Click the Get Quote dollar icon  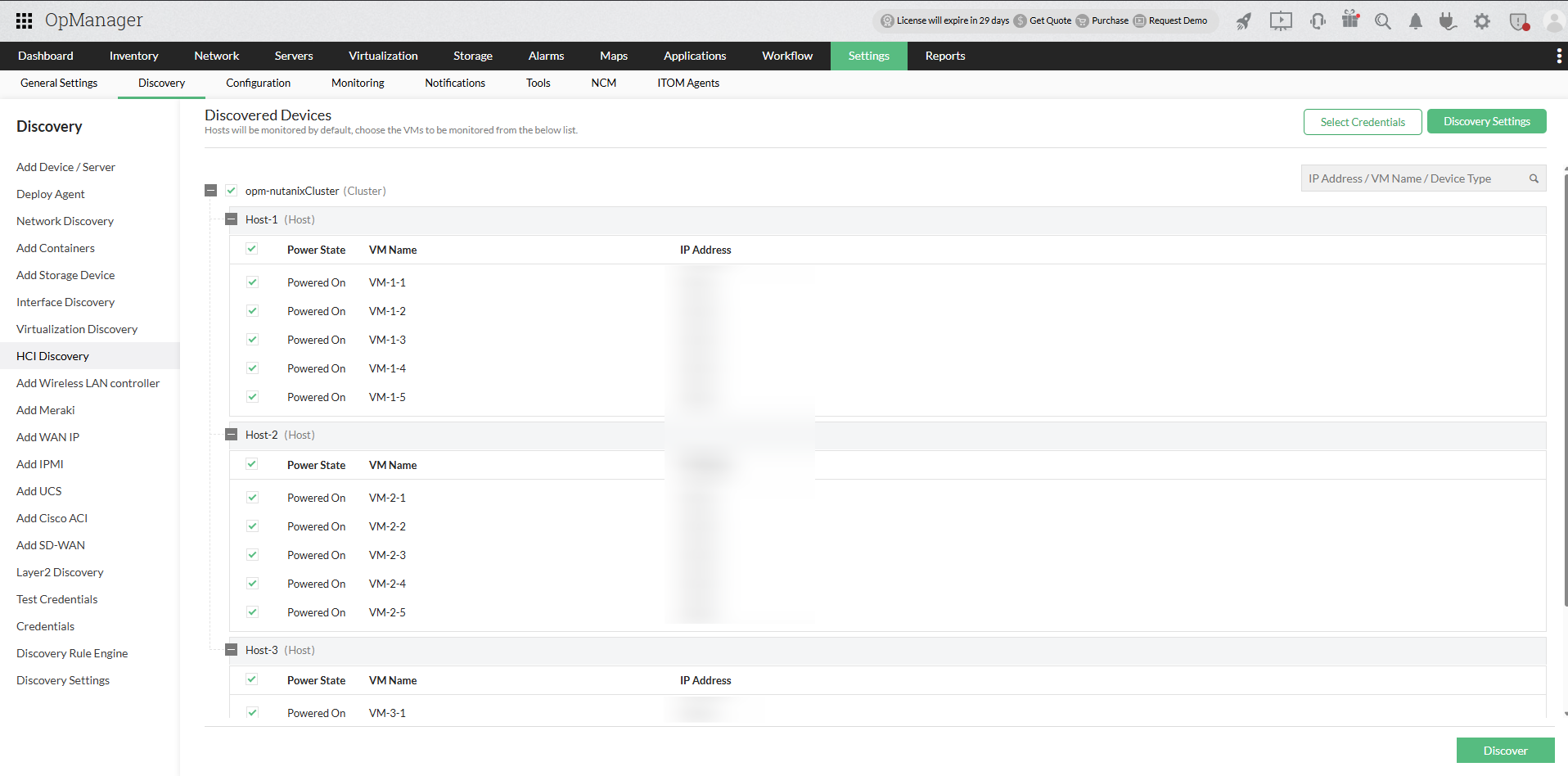(1020, 21)
